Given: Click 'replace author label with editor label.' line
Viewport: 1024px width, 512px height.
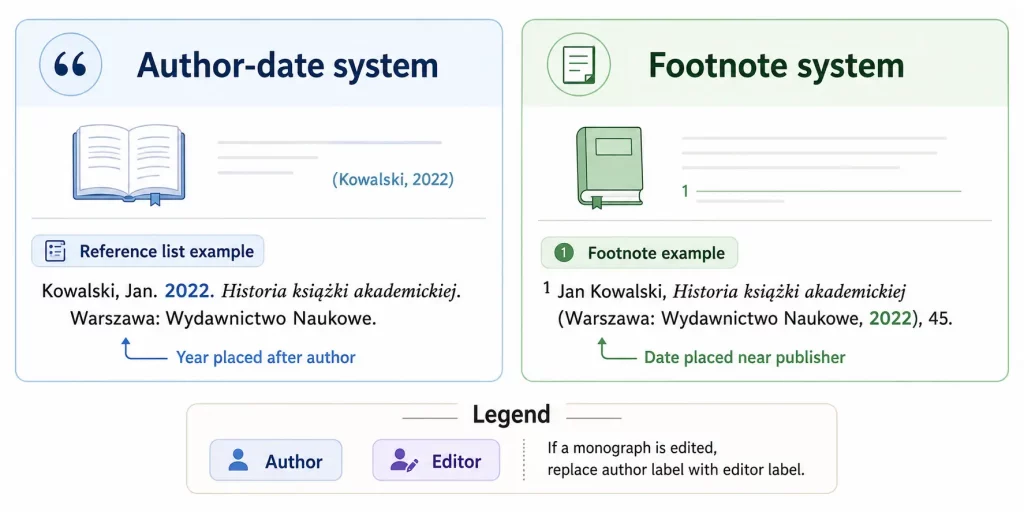Looking at the screenshot, I should point(676,470).
